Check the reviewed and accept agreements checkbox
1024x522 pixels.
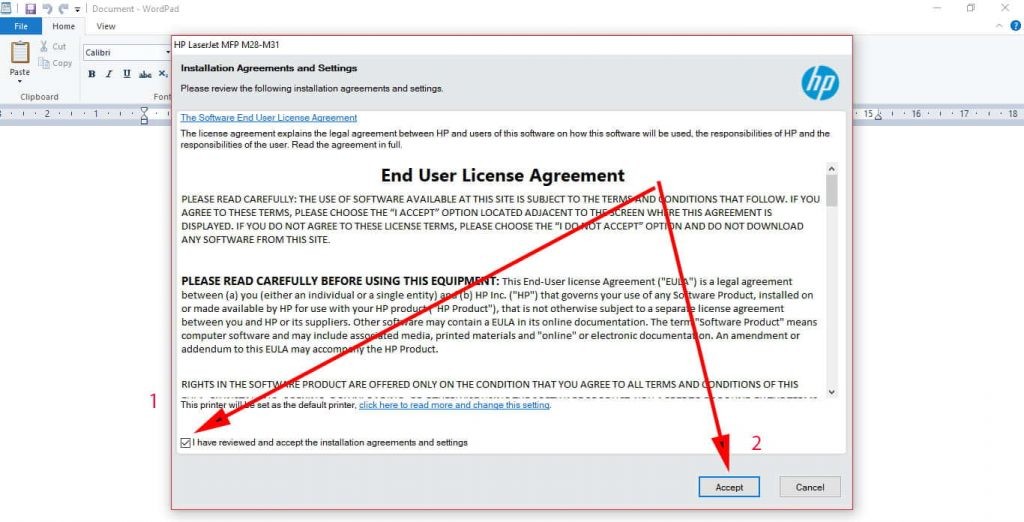click(186, 443)
